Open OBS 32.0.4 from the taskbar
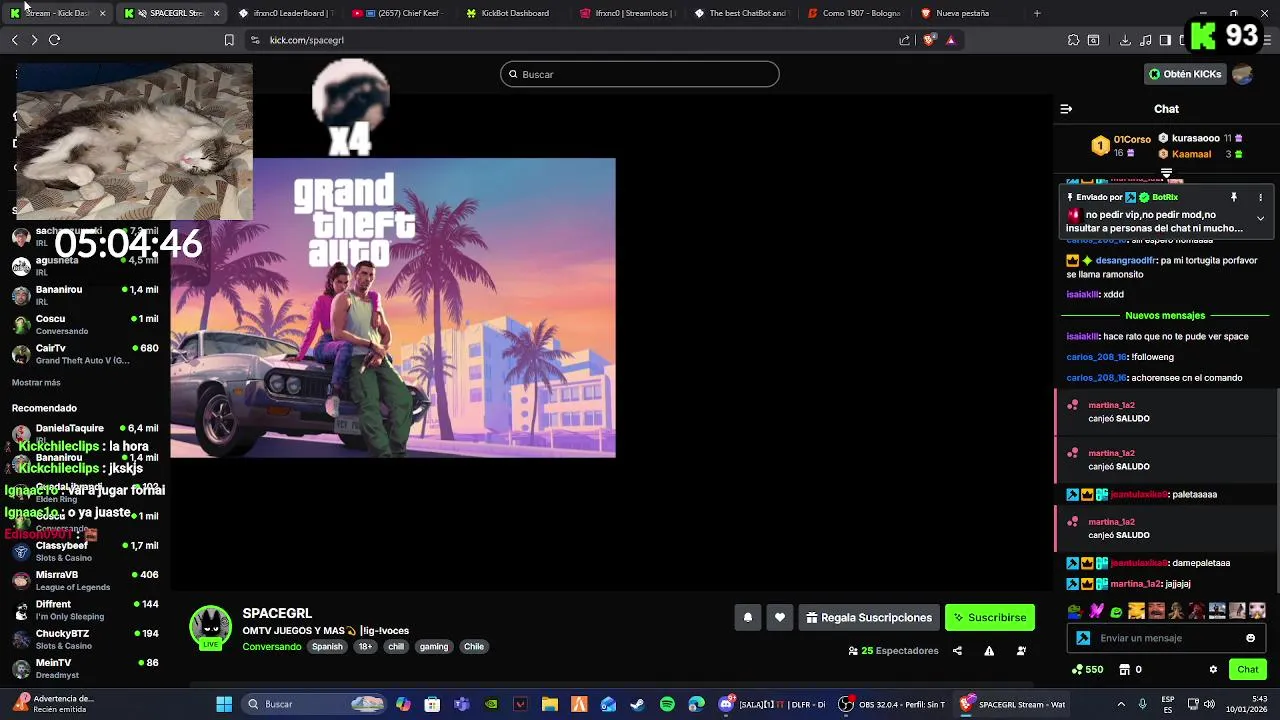 (x=890, y=704)
